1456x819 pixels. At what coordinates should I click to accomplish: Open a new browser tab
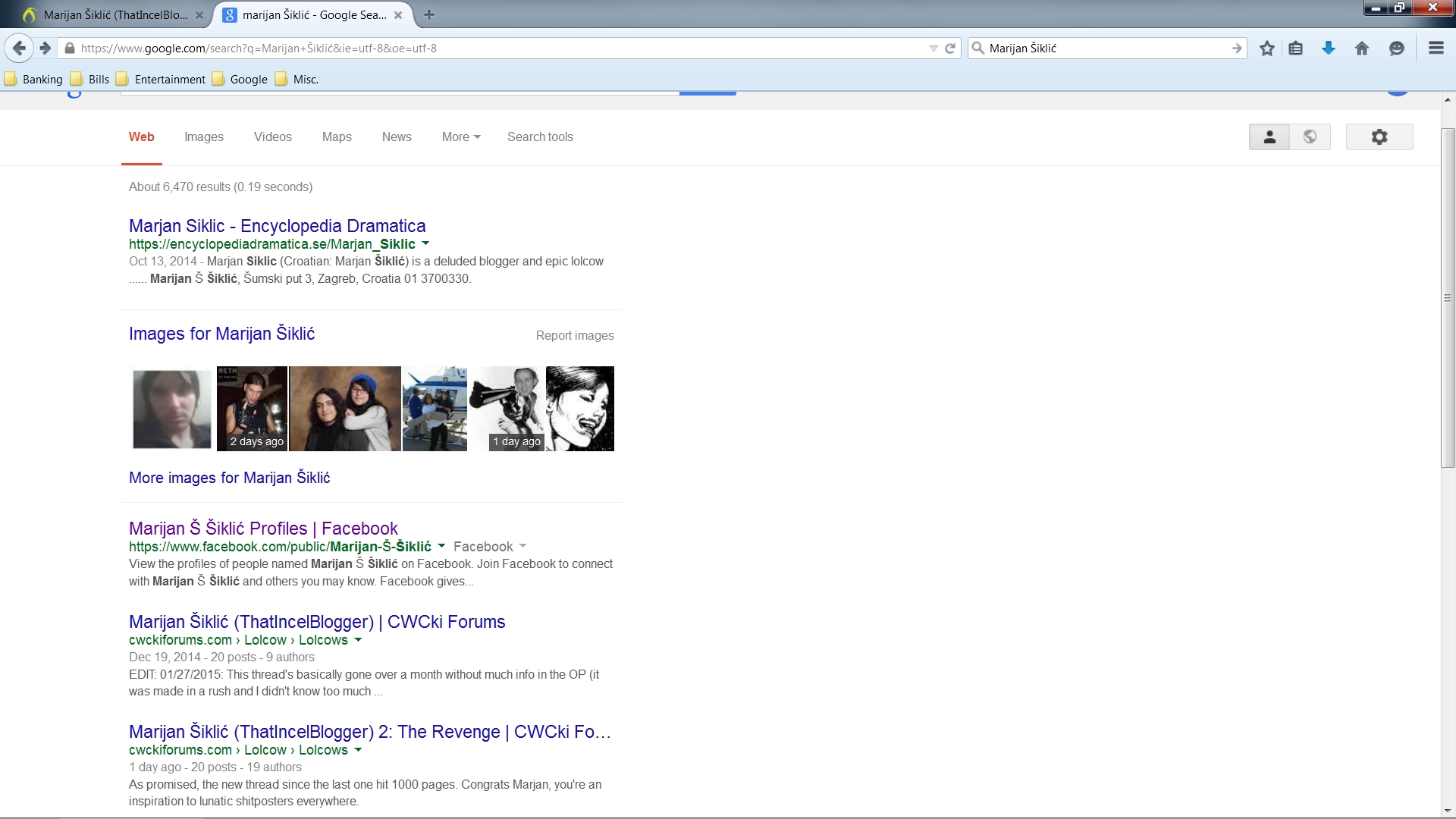pos(429,14)
